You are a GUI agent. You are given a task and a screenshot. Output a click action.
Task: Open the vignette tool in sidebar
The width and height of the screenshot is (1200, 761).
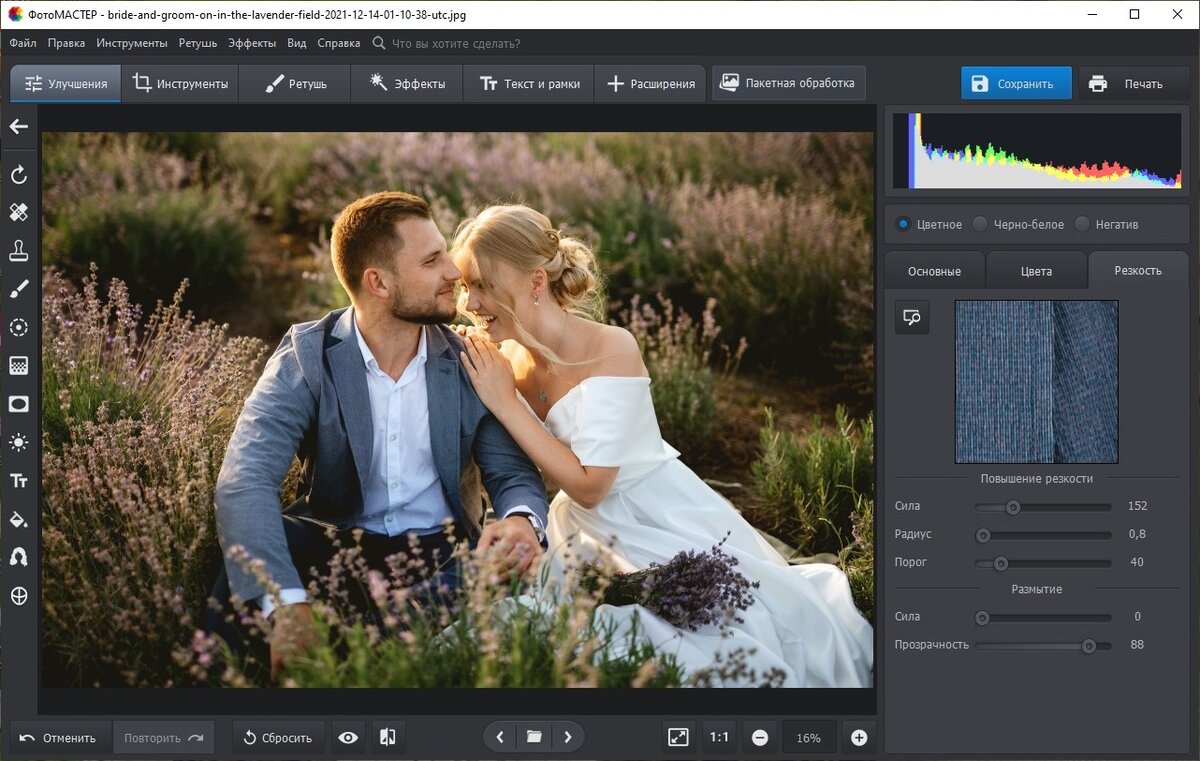pyautogui.click(x=19, y=404)
